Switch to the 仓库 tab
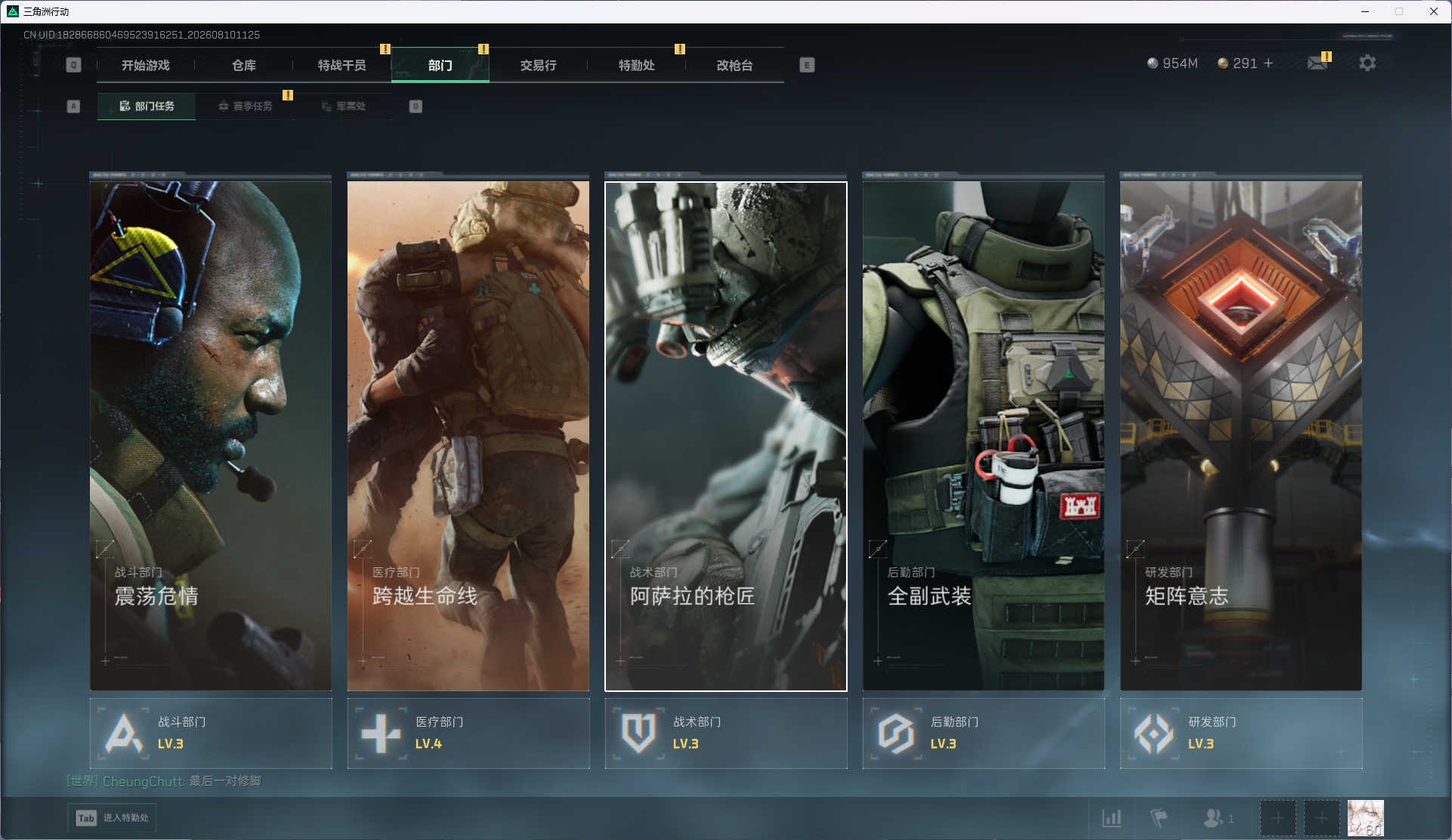 (x=244, y=65)
